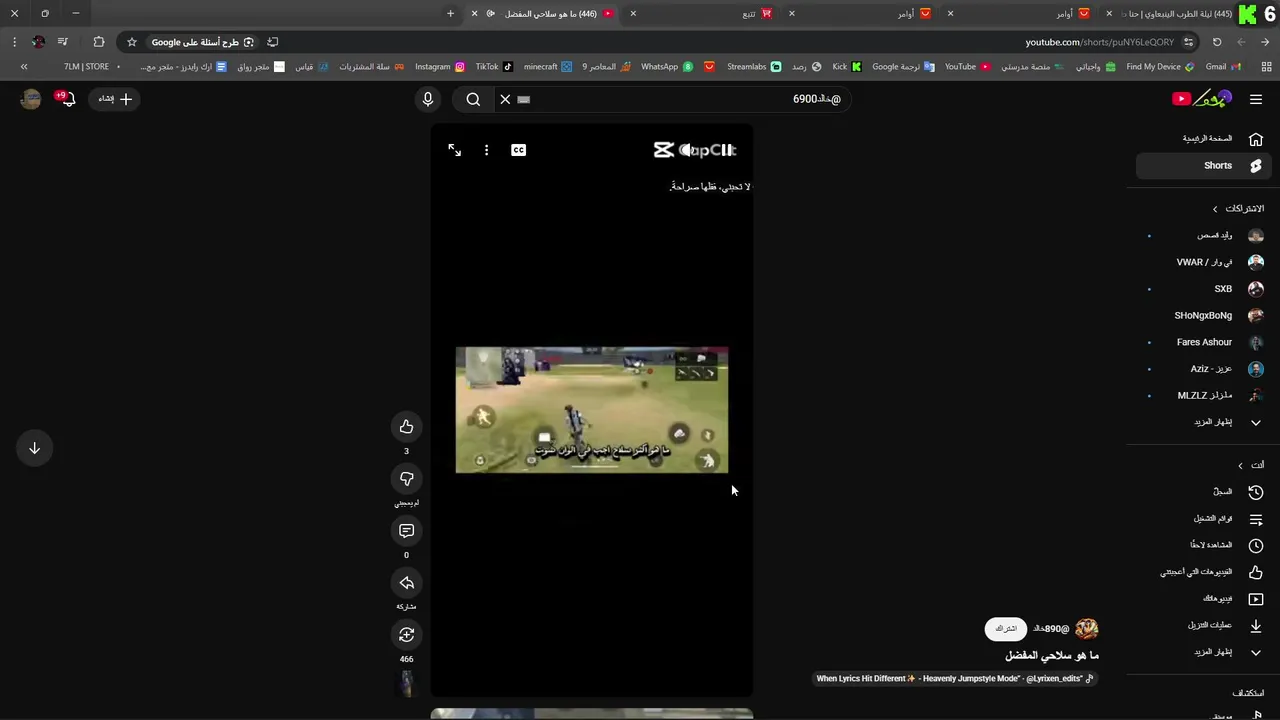Viewport: 1280px width, 720px height.
Task: Open Playlists (قوائم التشغيل) in sidebar
Action: tap(1203, 519)
